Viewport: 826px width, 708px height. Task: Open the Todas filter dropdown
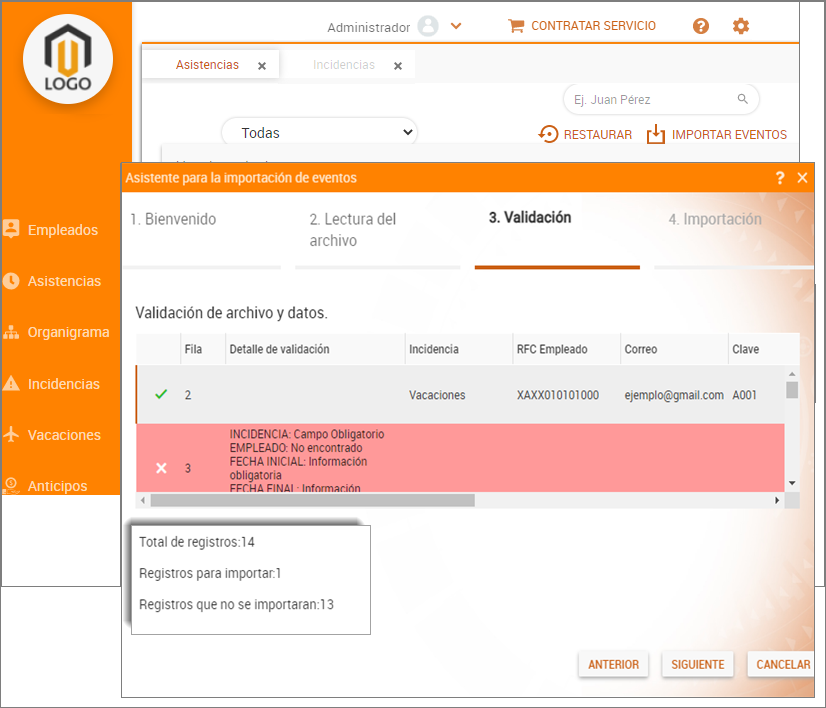coord(319,132)
